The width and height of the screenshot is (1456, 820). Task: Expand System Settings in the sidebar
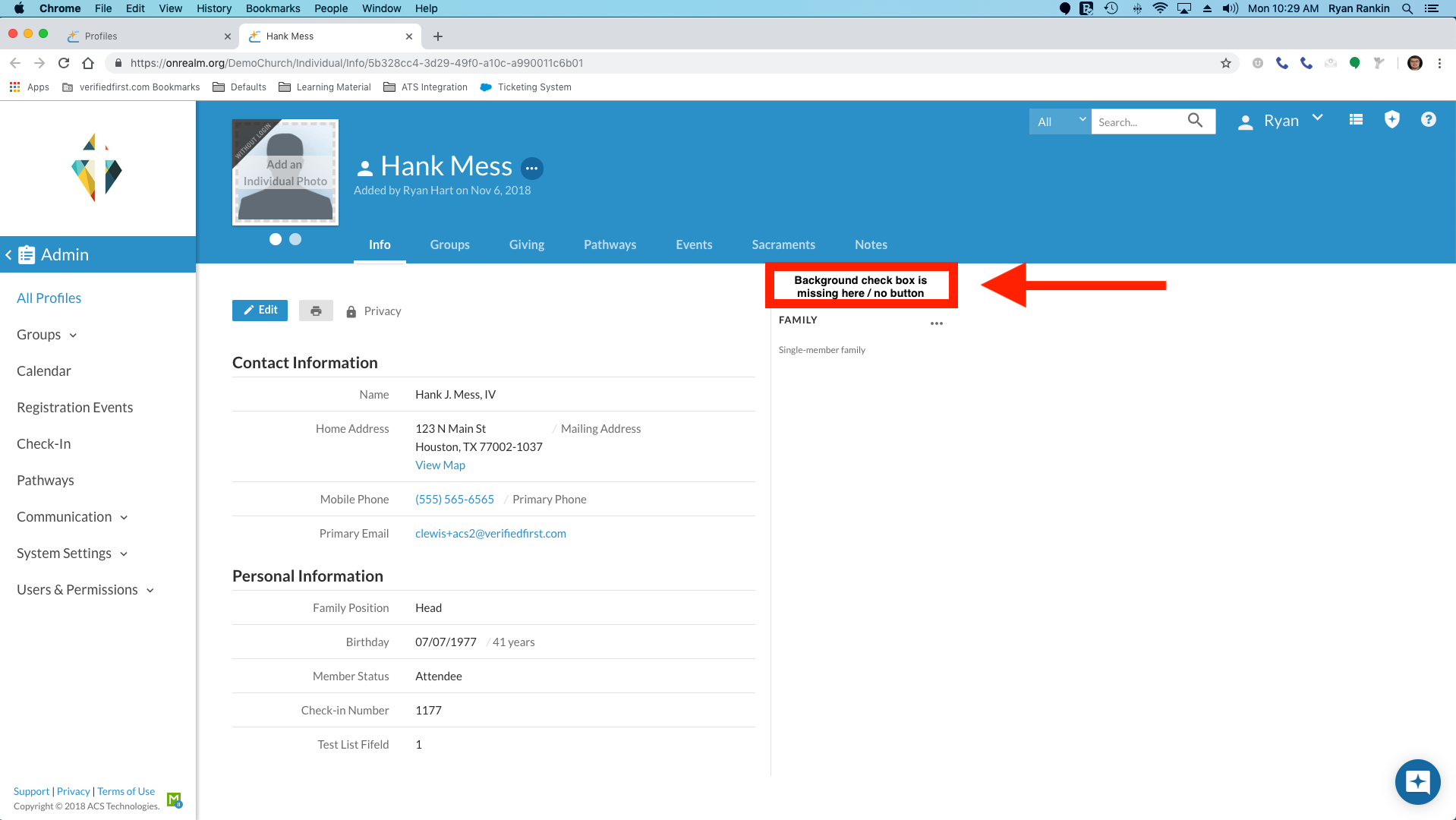(72, 553)
